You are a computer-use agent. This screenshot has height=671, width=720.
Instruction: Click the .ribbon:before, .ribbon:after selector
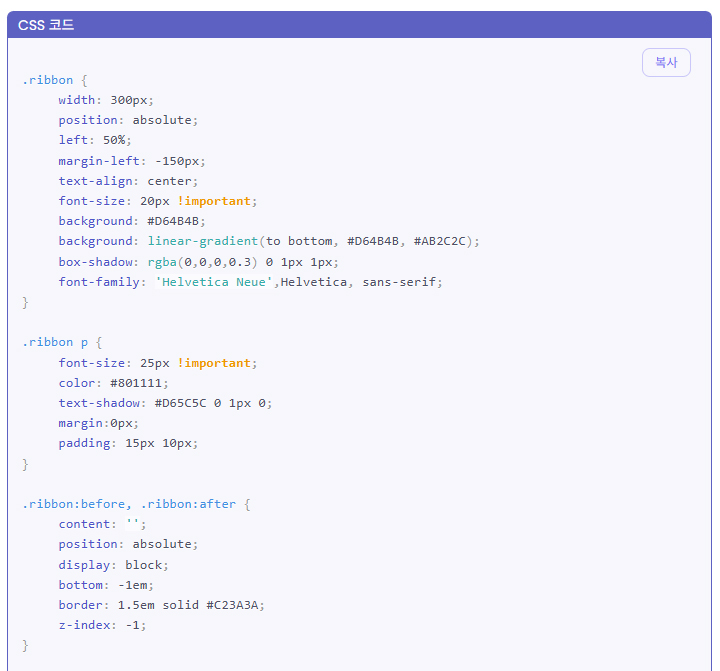click(x=129, y=504)
